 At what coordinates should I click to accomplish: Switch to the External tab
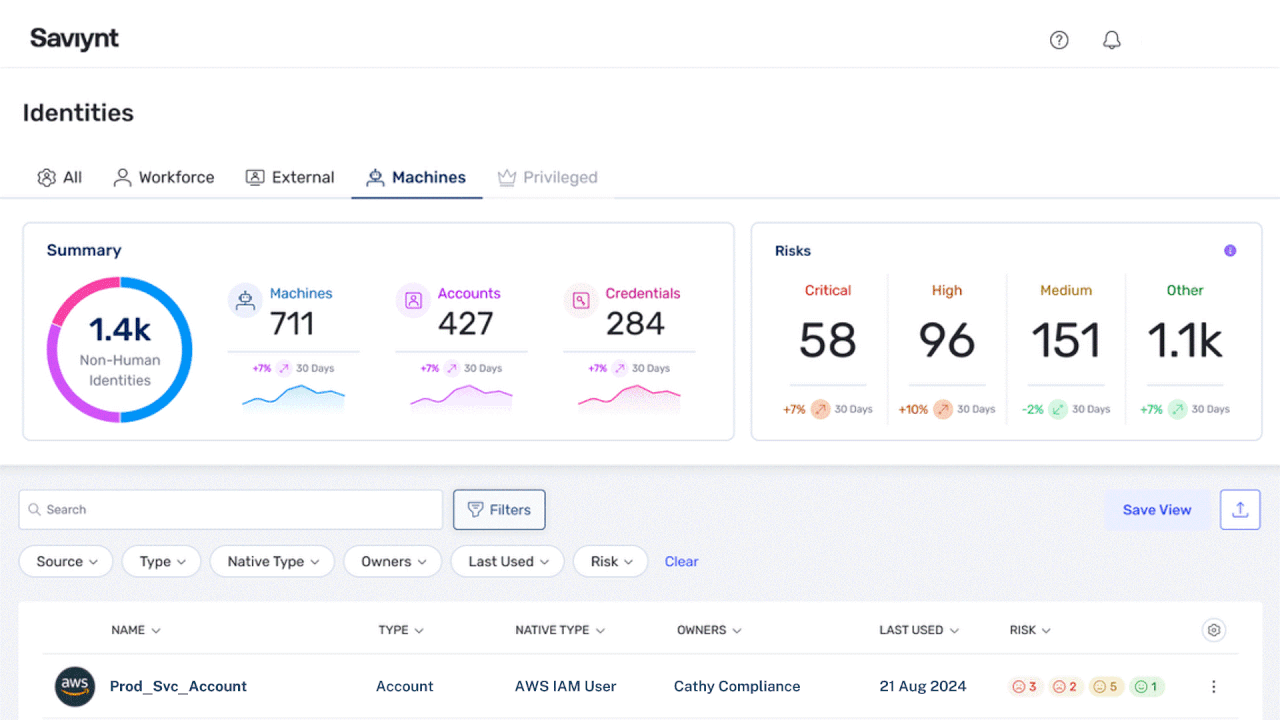pyautogui.click(x=290, y=178)
